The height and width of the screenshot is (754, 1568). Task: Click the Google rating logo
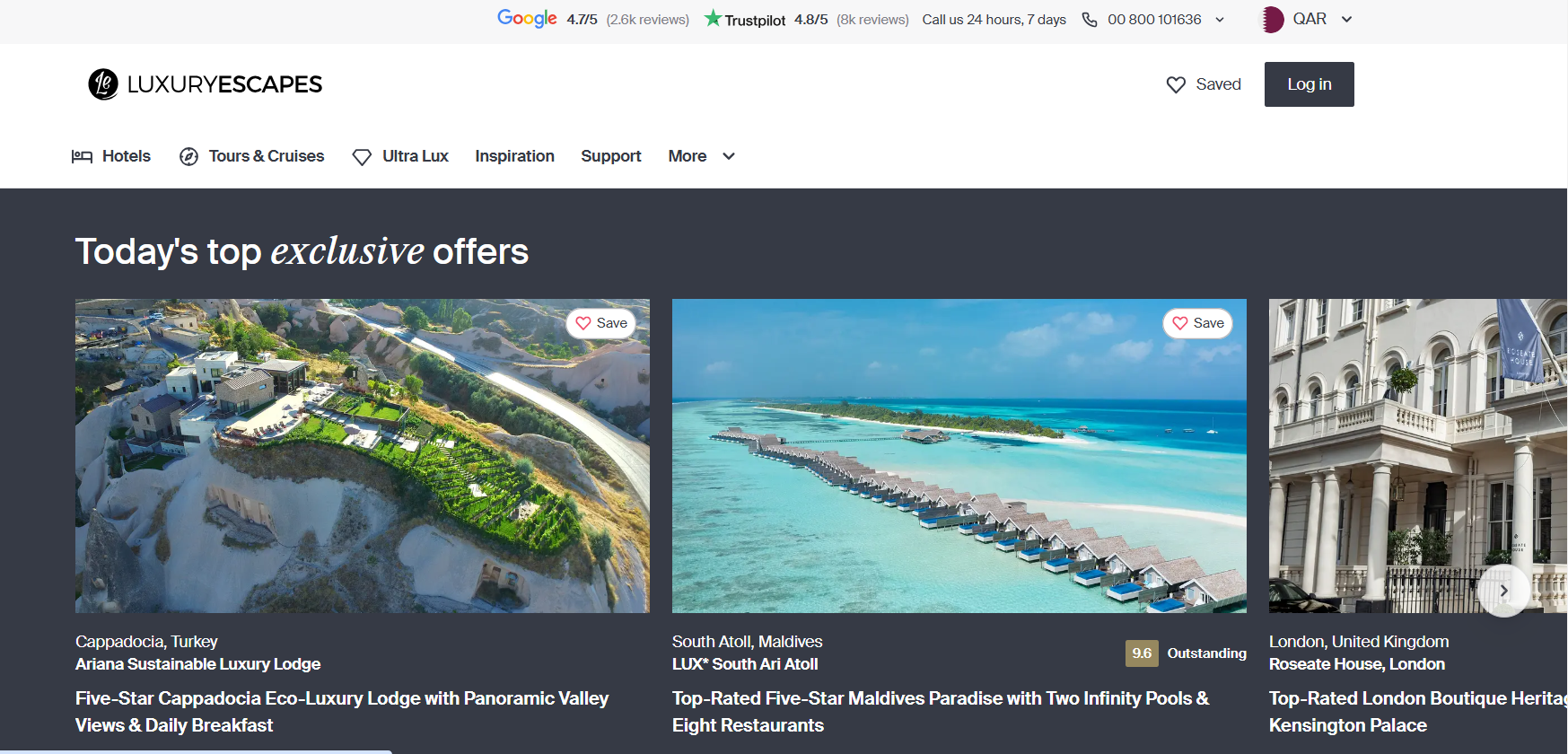click(x=527, y=19)
